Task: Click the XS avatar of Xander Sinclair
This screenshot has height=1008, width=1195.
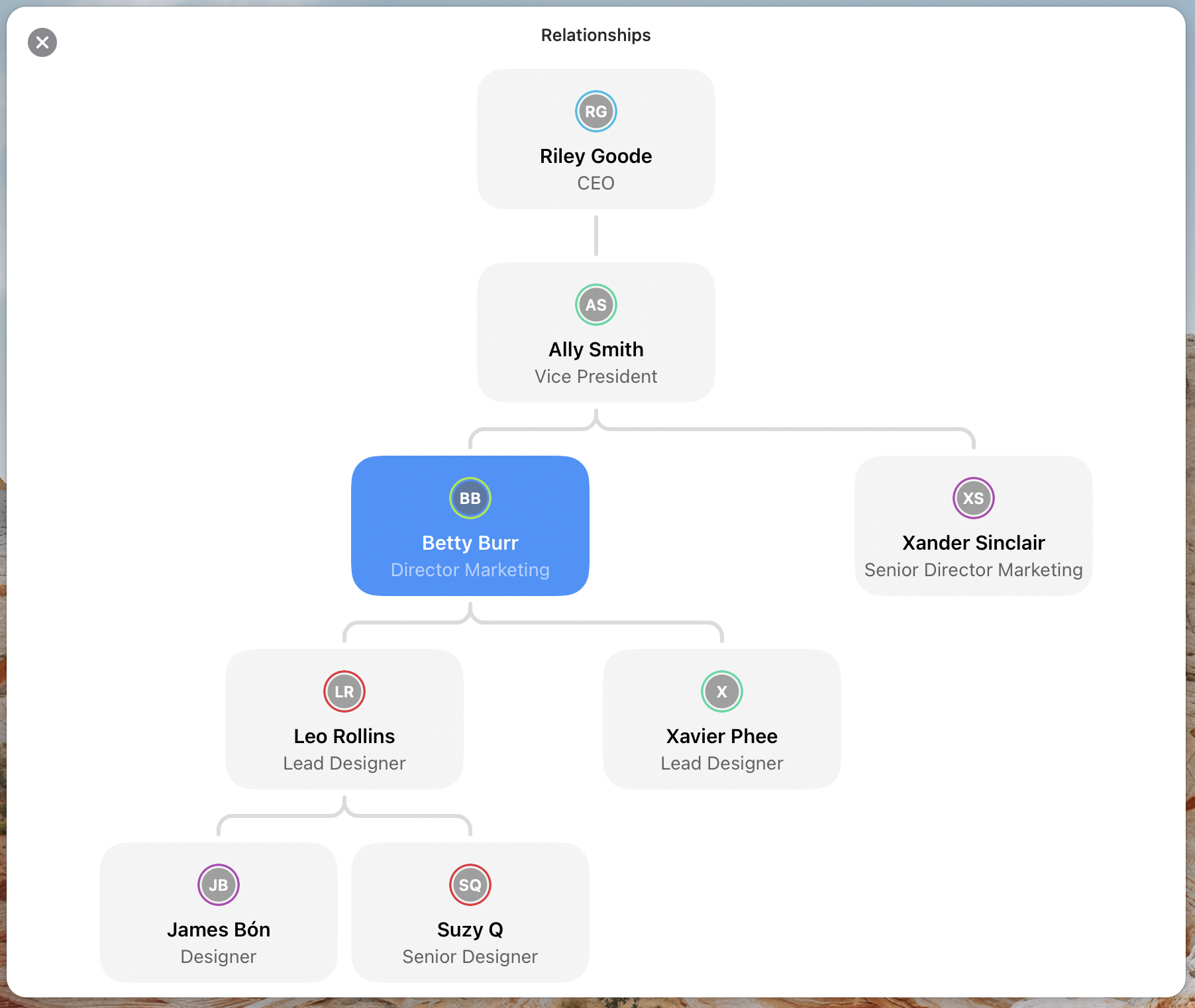Action: coord(974,498)
